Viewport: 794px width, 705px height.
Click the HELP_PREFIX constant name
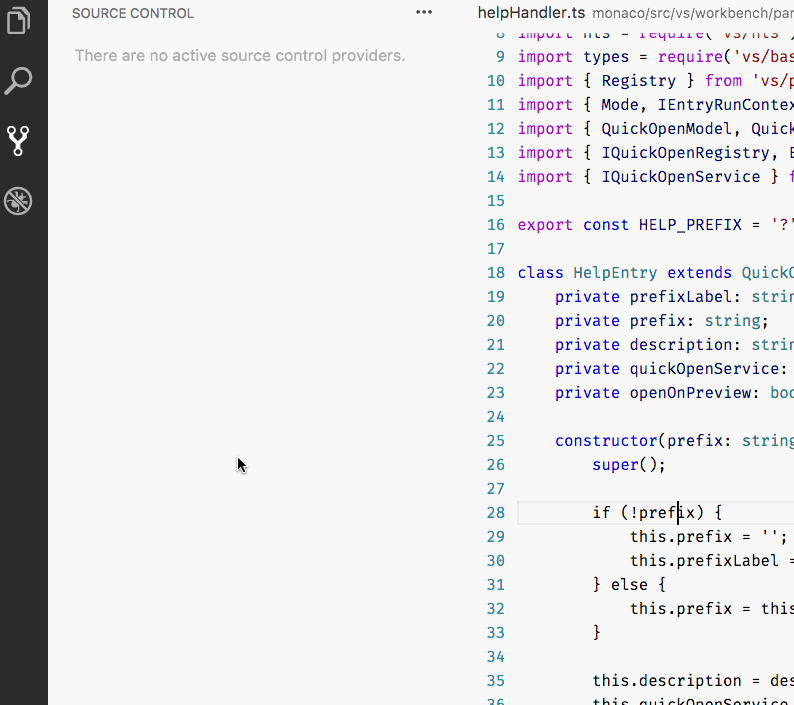click(690, 225)
